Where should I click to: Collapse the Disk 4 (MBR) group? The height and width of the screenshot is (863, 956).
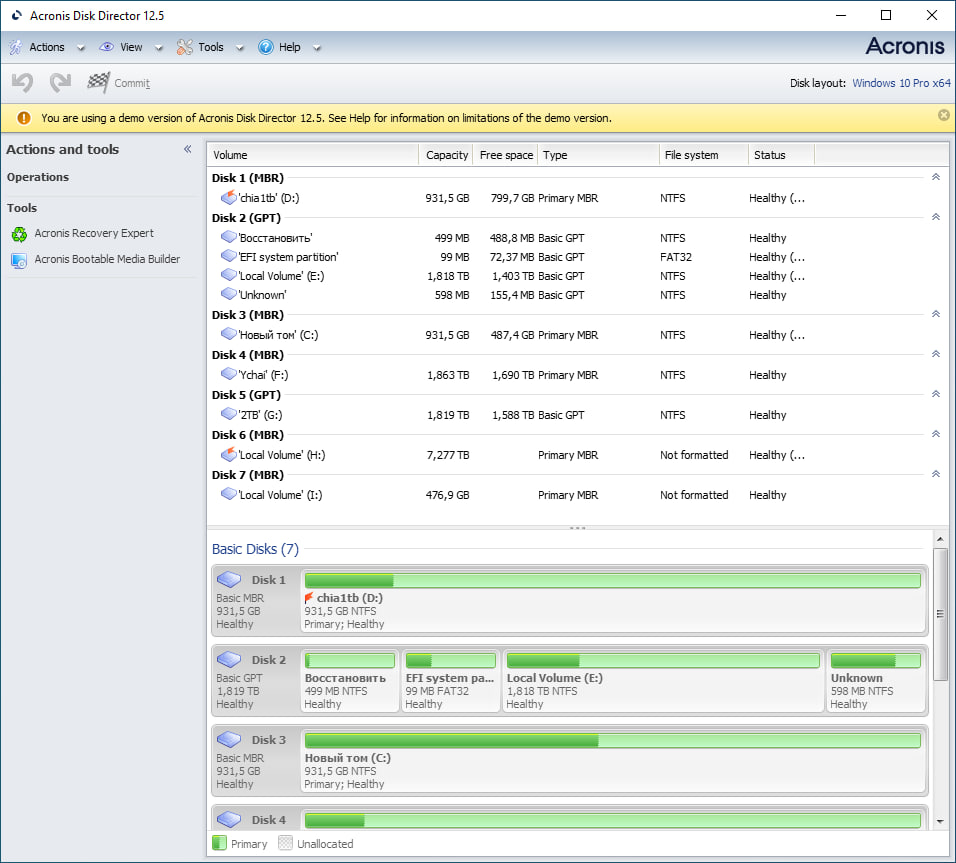(936, 354)
